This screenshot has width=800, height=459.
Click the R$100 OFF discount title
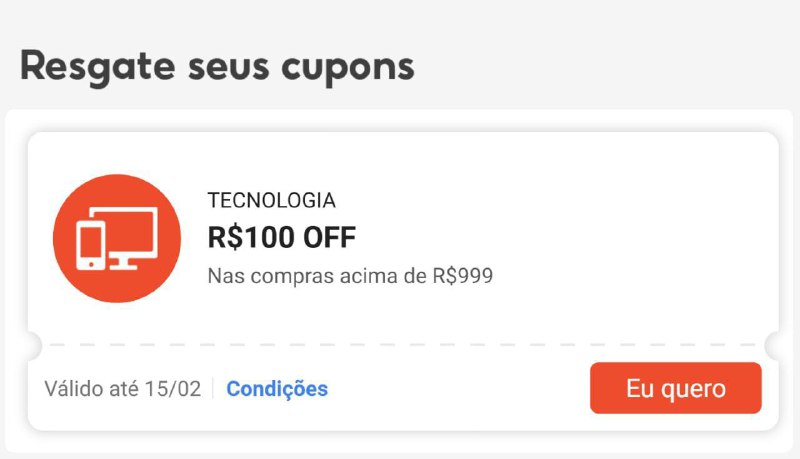point(281,237)
